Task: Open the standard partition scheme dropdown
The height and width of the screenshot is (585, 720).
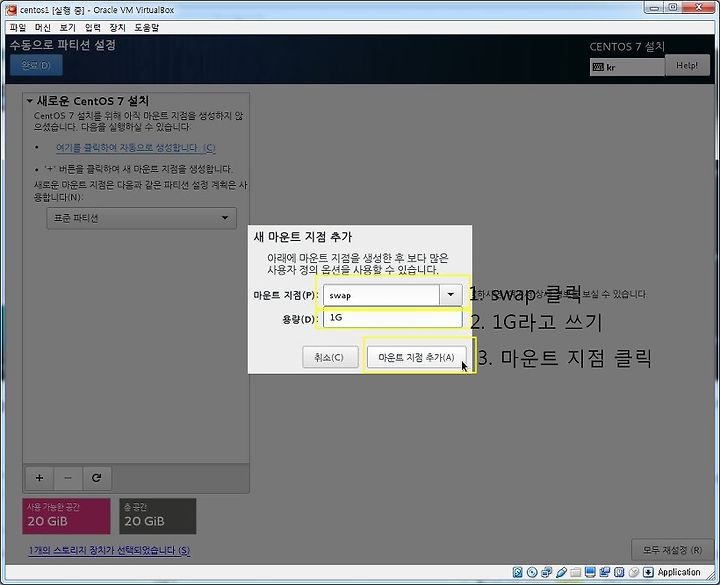Action: click(x=141, y=218)
